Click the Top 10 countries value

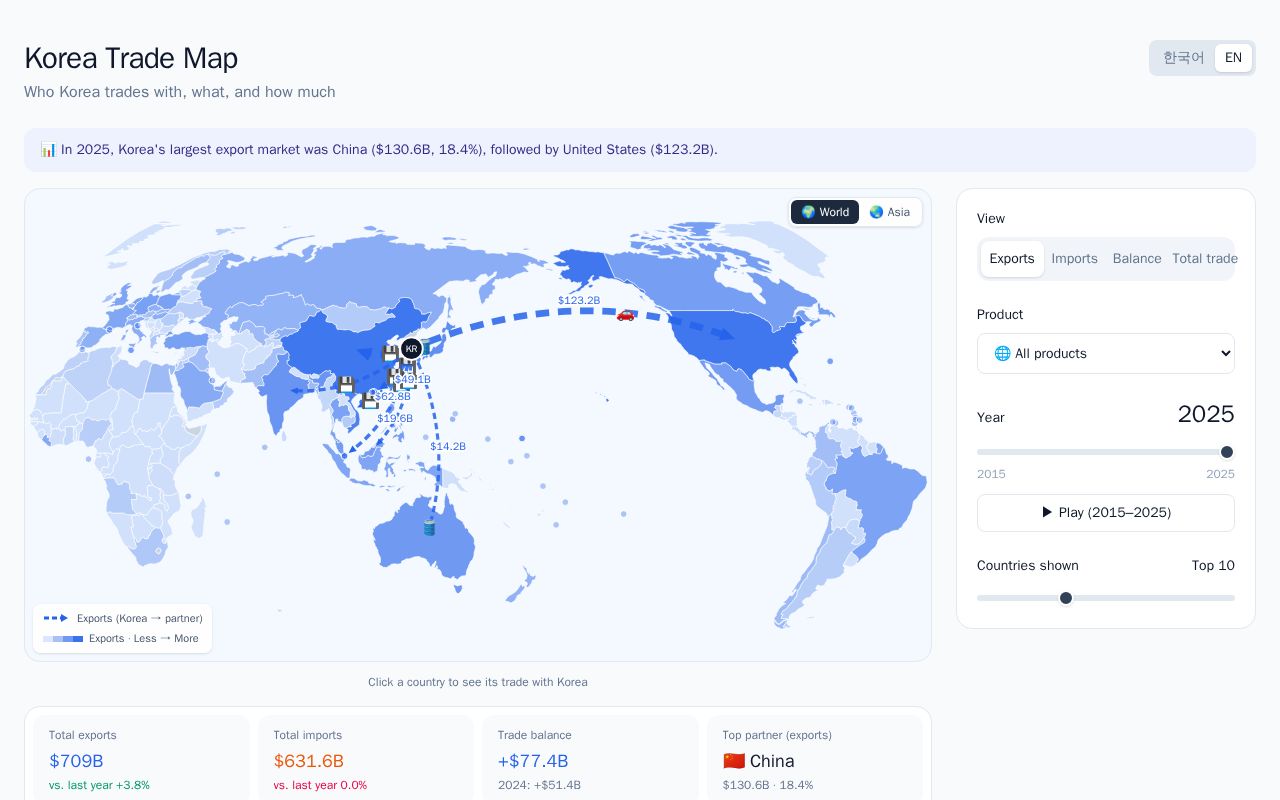[x=1213, y=566]
